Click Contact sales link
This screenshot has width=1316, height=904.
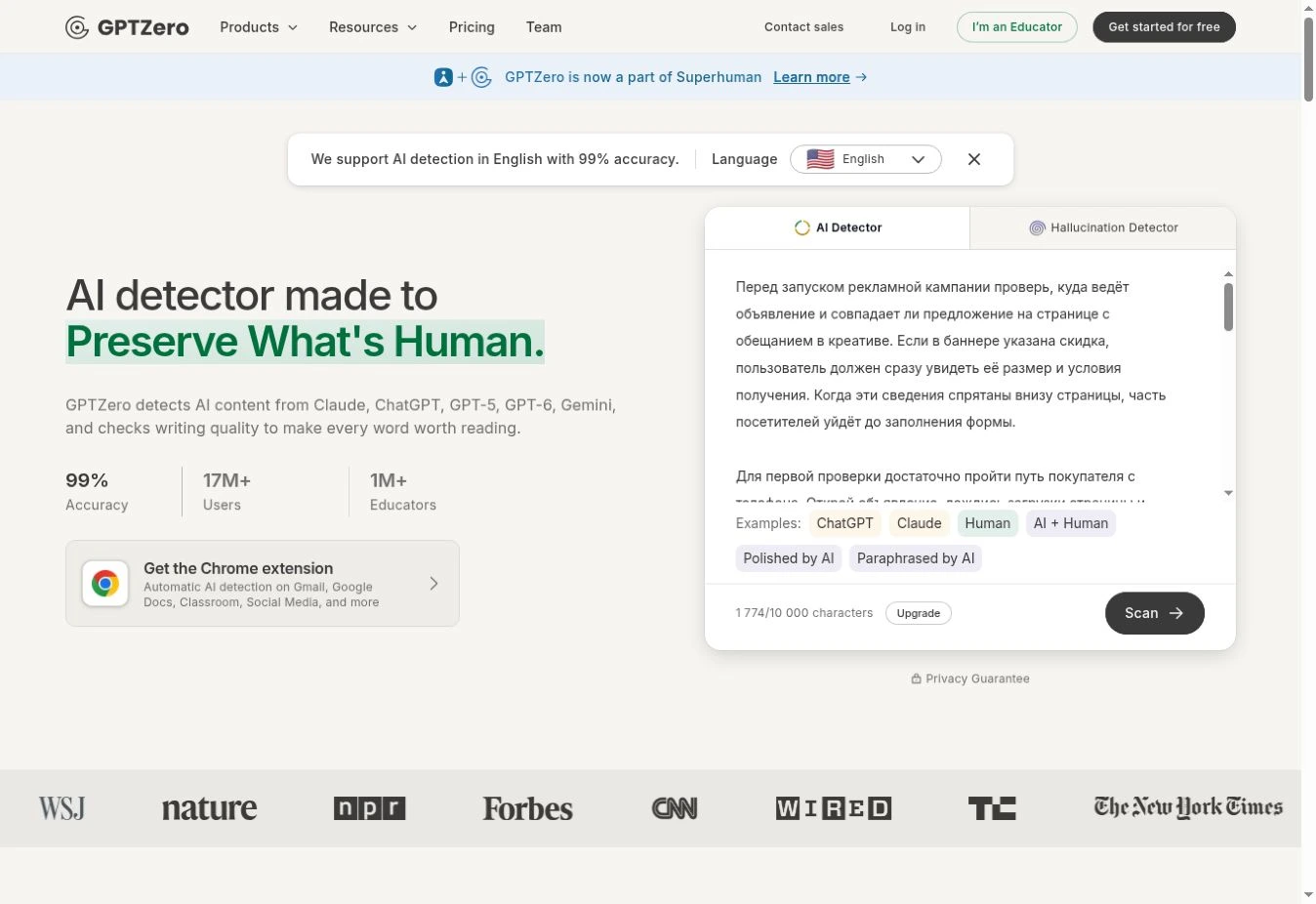click(803, 27)
